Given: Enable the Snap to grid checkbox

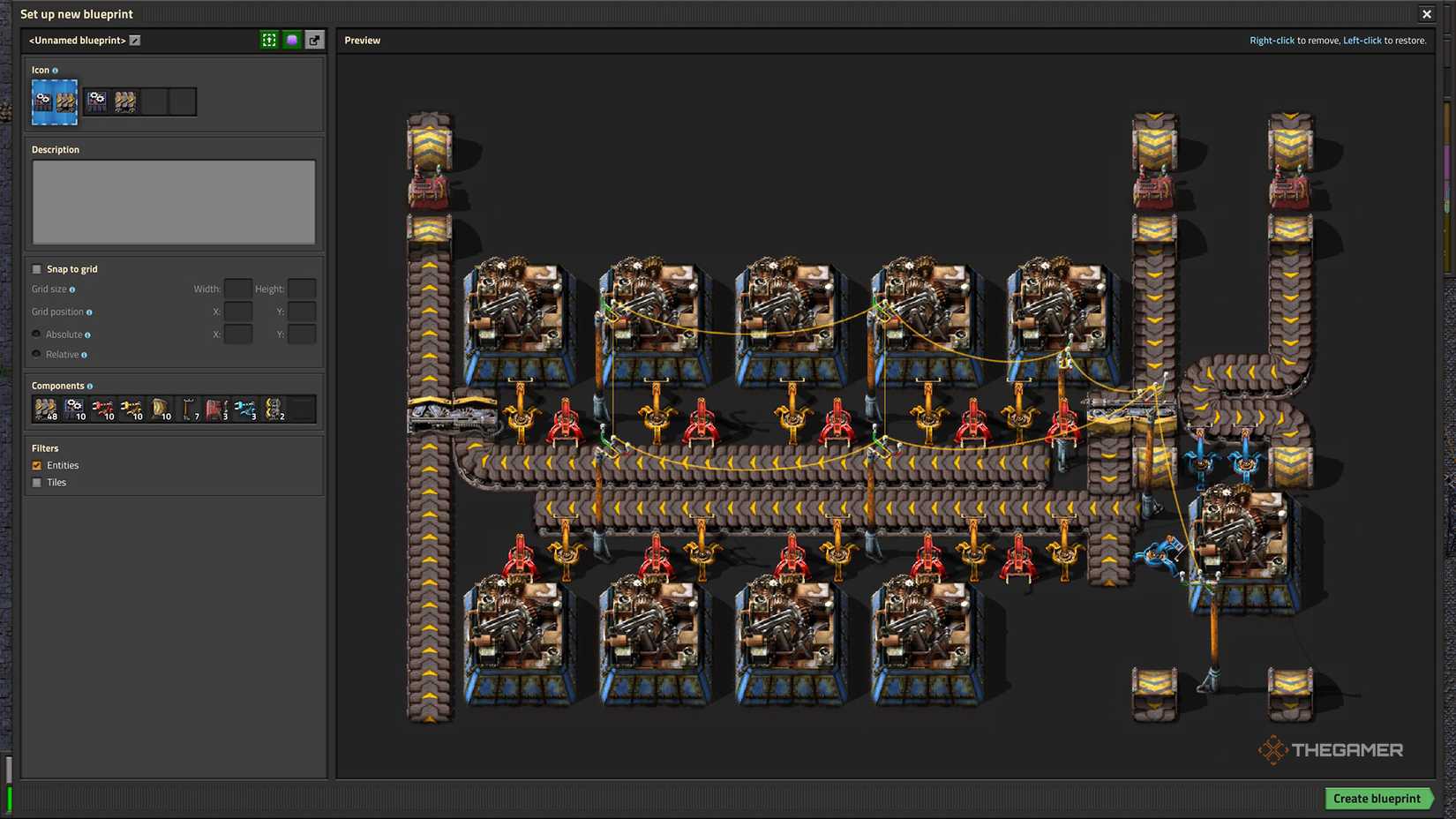Looking at the screenshot, I should 37,269.
